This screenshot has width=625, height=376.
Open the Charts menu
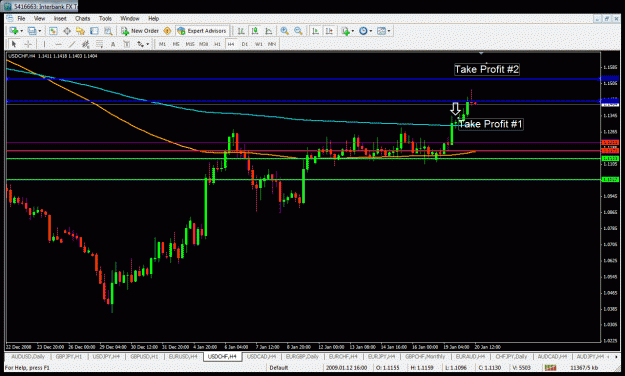click(83, 18)
